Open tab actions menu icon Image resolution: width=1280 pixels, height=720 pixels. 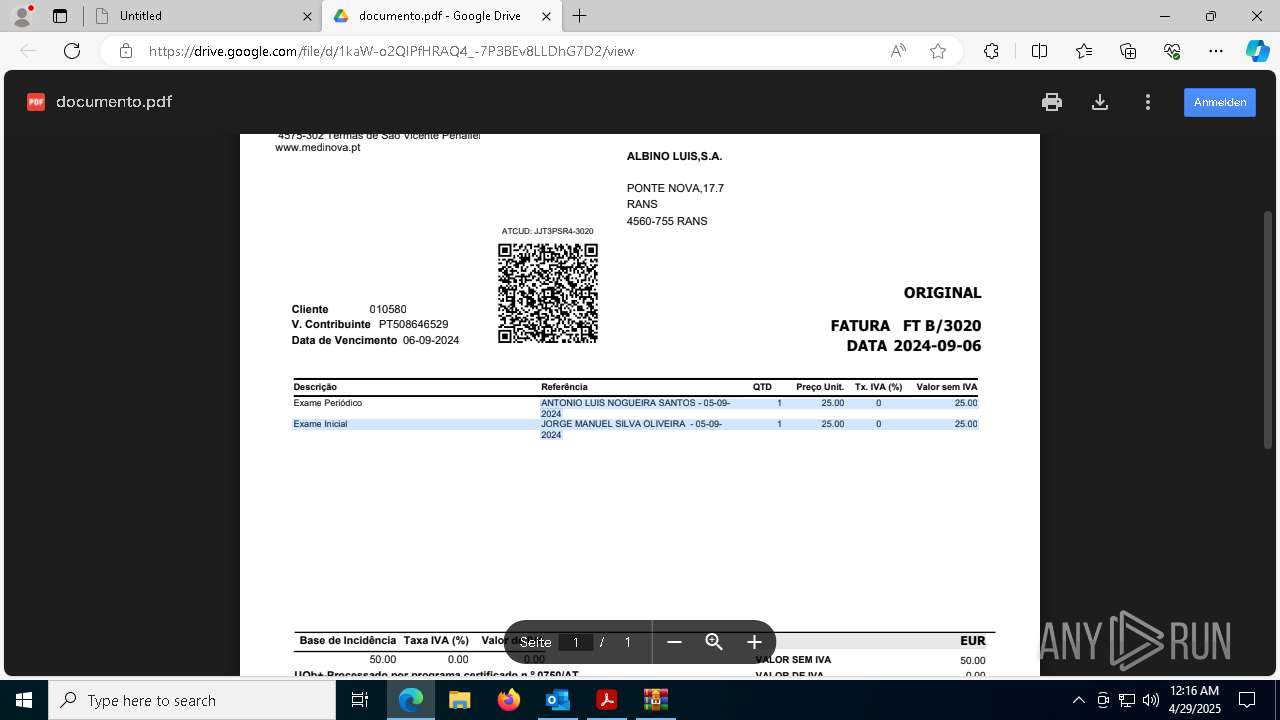tap(60, 16)
